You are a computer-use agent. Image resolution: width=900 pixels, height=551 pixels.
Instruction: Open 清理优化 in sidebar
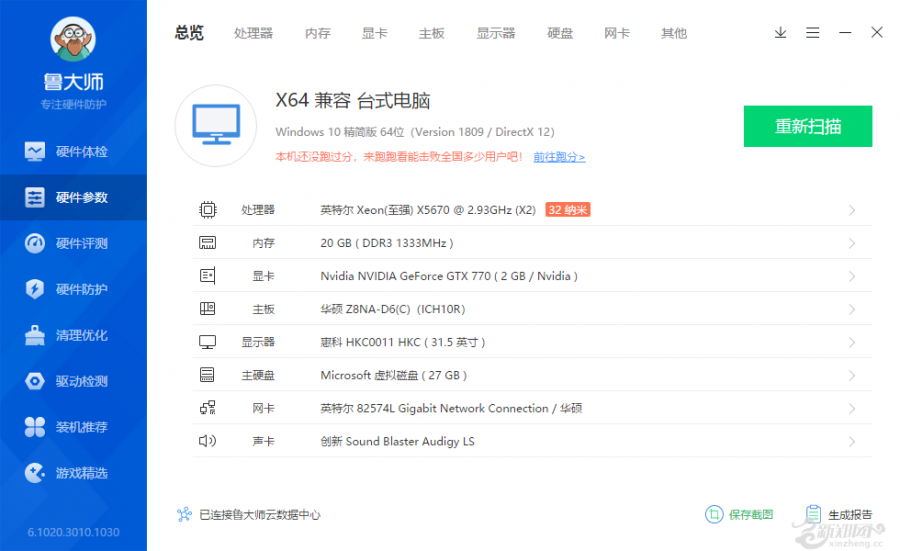(x=73, y=335)
